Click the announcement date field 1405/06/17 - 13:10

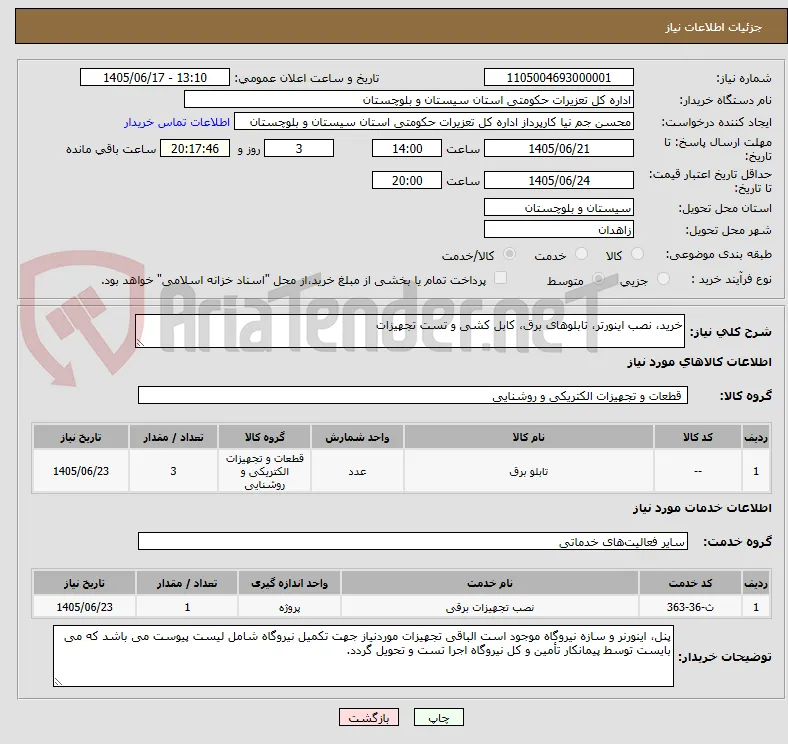155,77
